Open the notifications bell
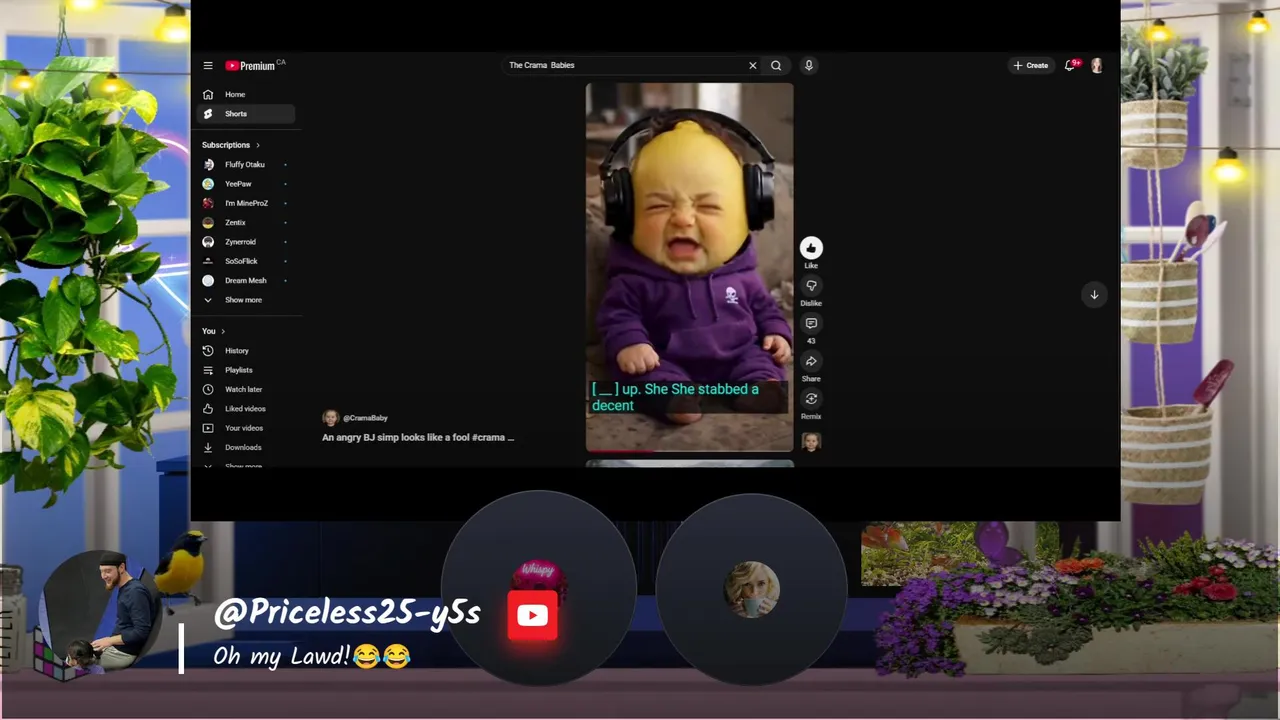 (1070, 65)
